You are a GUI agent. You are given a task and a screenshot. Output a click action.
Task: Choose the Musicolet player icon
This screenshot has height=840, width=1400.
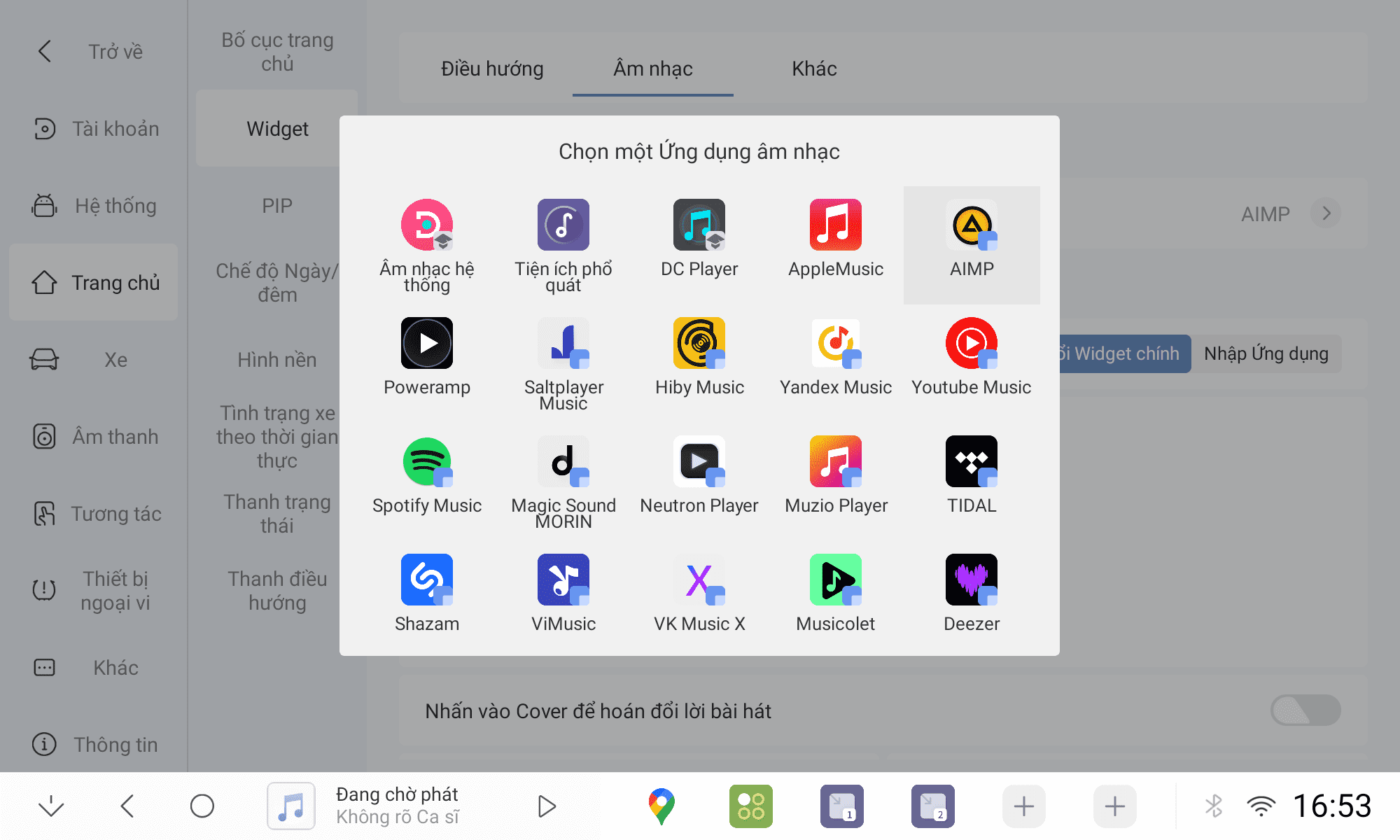point(835,580)
